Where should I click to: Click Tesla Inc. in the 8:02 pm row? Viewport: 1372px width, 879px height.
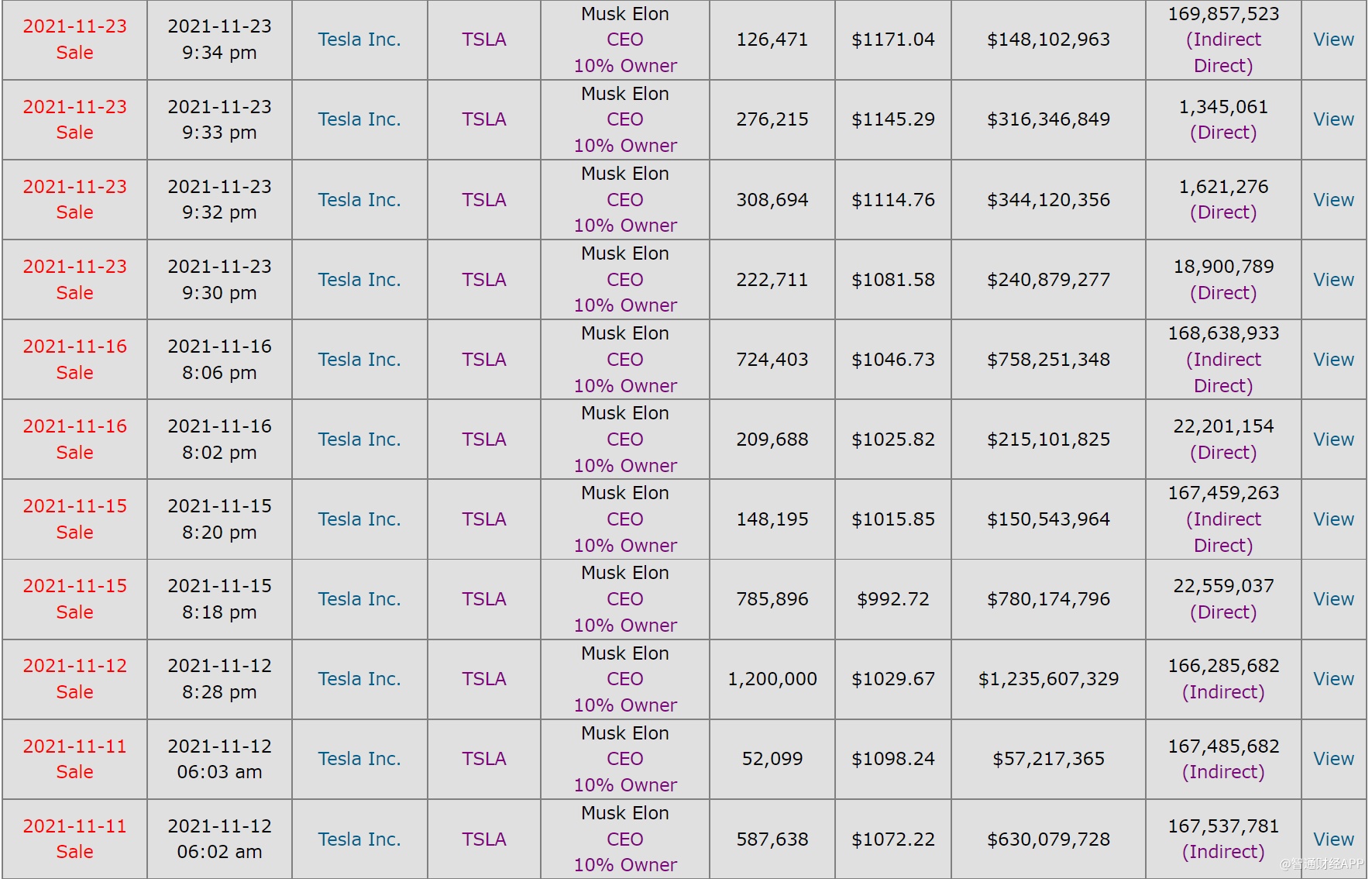tap(359, 439)
